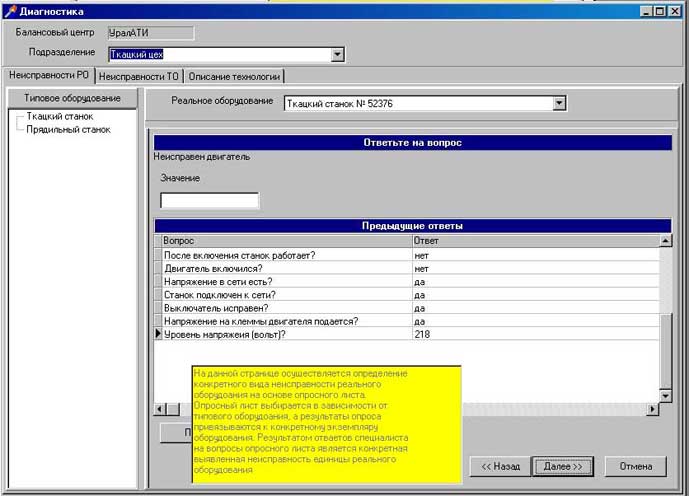Screen dimensions: 689x496
Task: Click the vertical scrollbar thumb in answers grid
Action: coord(665,351)
